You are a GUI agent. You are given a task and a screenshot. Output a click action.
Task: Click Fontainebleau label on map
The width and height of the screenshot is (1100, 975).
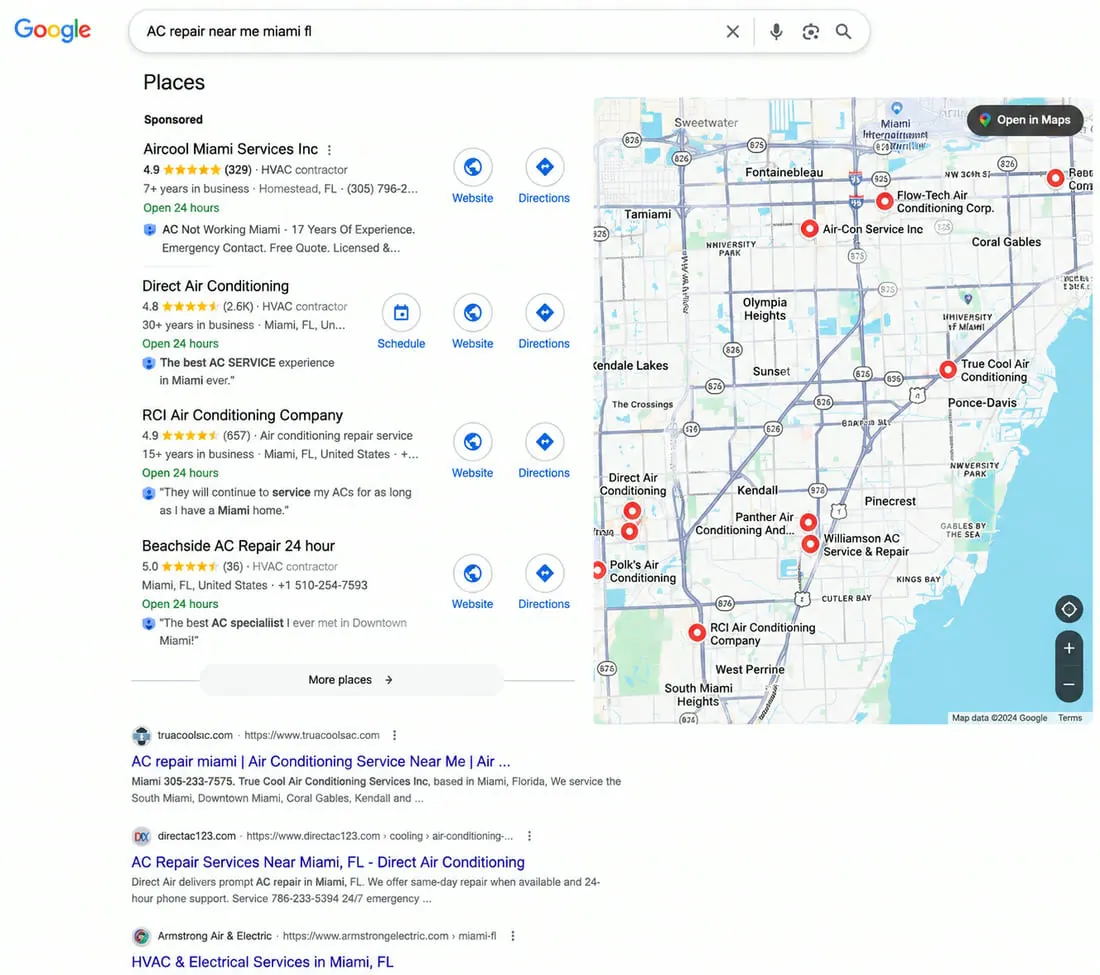coord(784,173)
